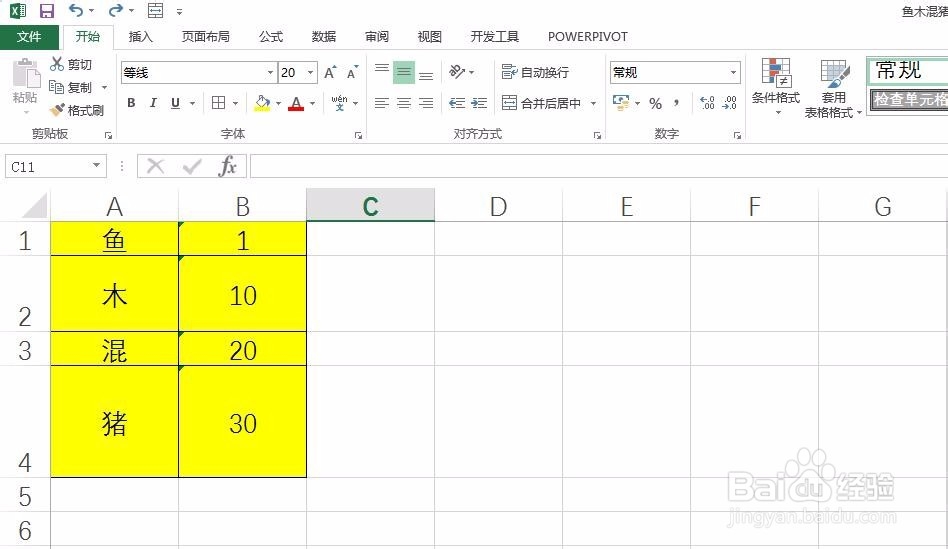Increase decimal places
The width and height of the screenshot is (948, 549).
707,103
